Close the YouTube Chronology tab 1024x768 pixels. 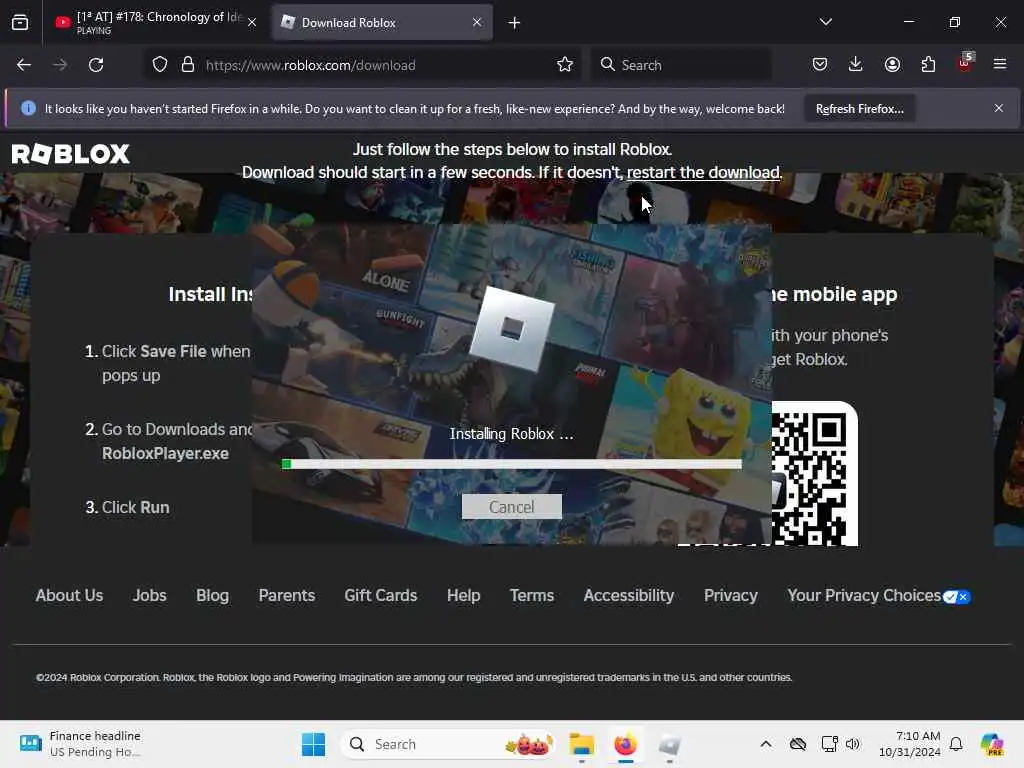[252, 22]
